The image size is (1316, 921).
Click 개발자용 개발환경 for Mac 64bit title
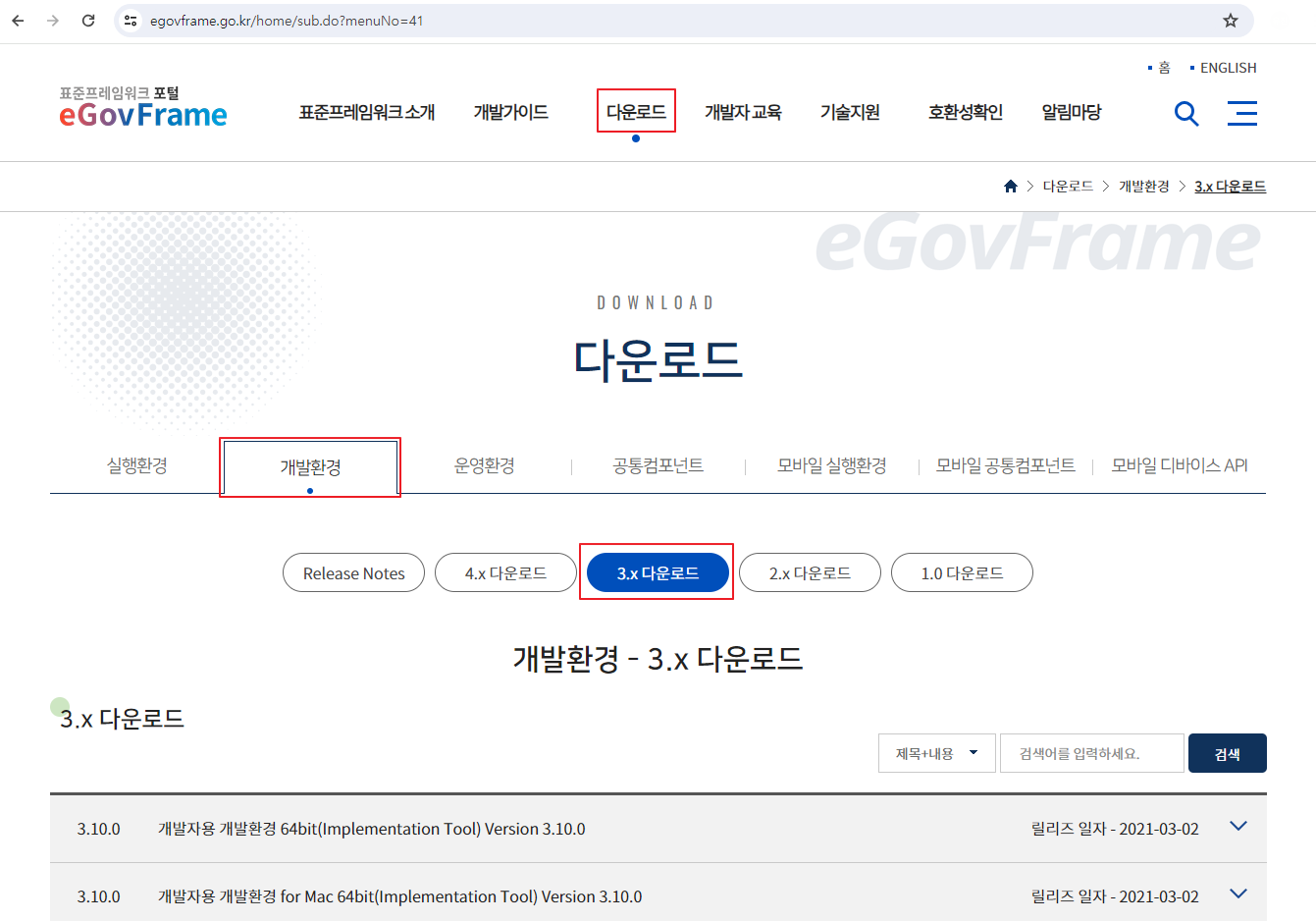point(400,896)
